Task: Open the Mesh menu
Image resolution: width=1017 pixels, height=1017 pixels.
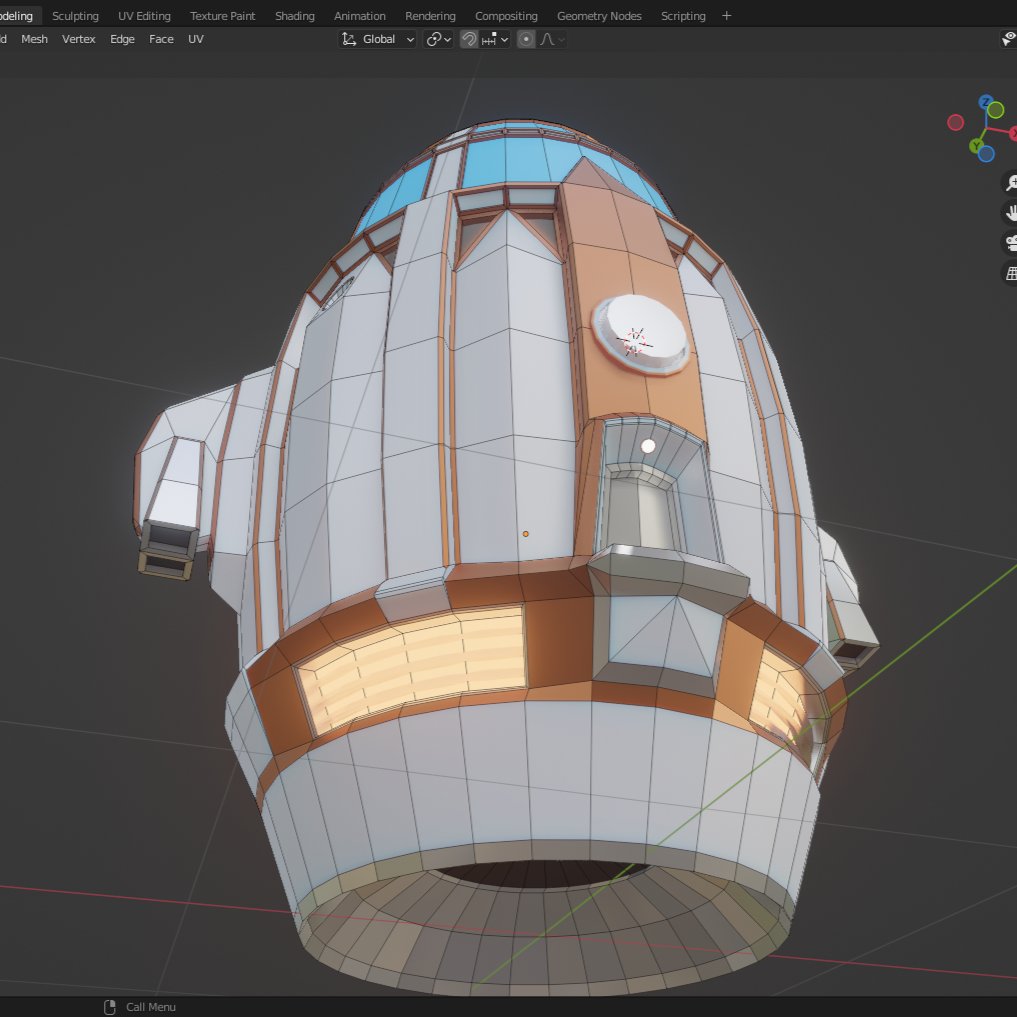Action: pos(34,39)
